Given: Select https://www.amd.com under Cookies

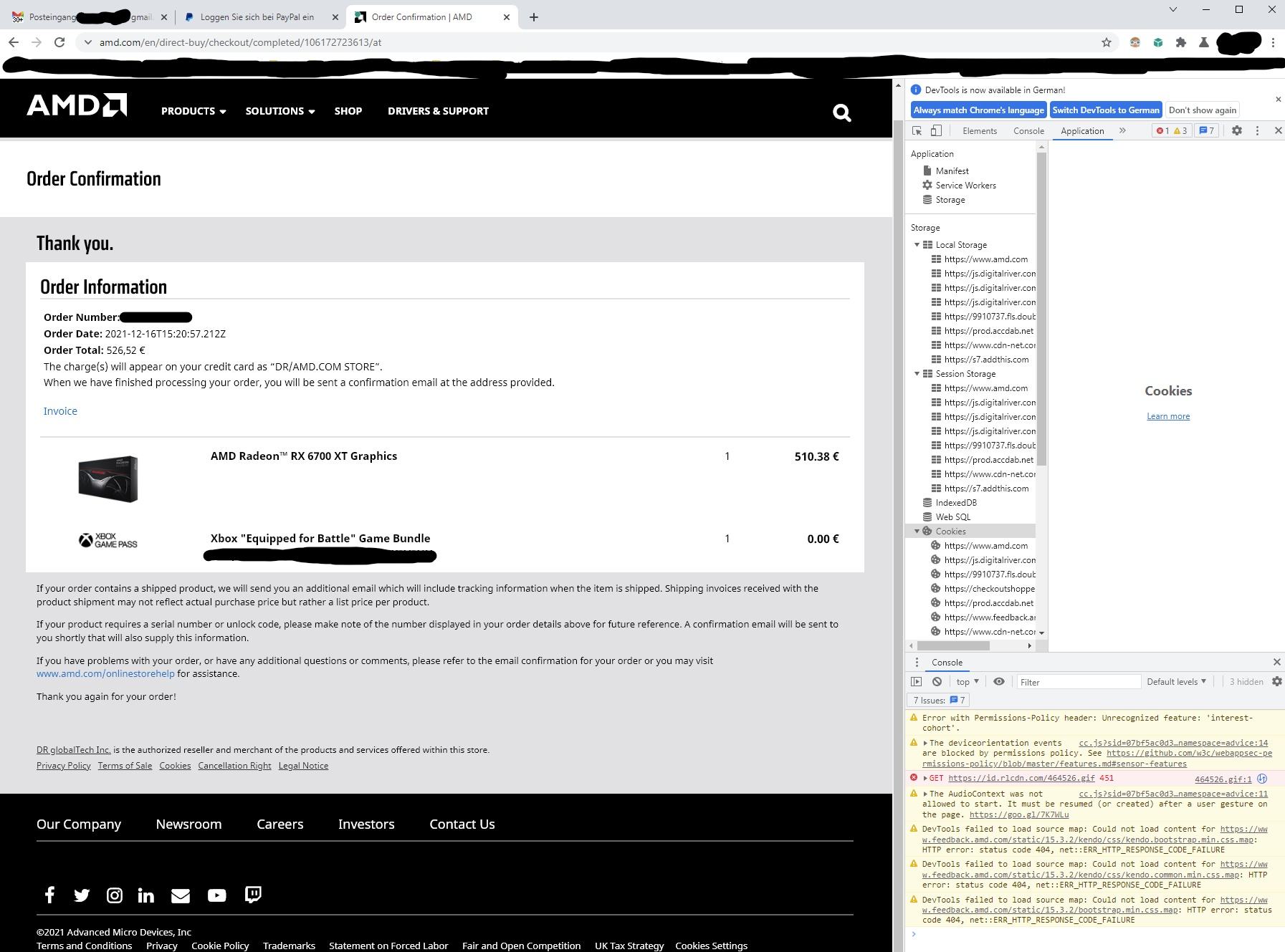Looking at the screenshot, I should 985,546.
